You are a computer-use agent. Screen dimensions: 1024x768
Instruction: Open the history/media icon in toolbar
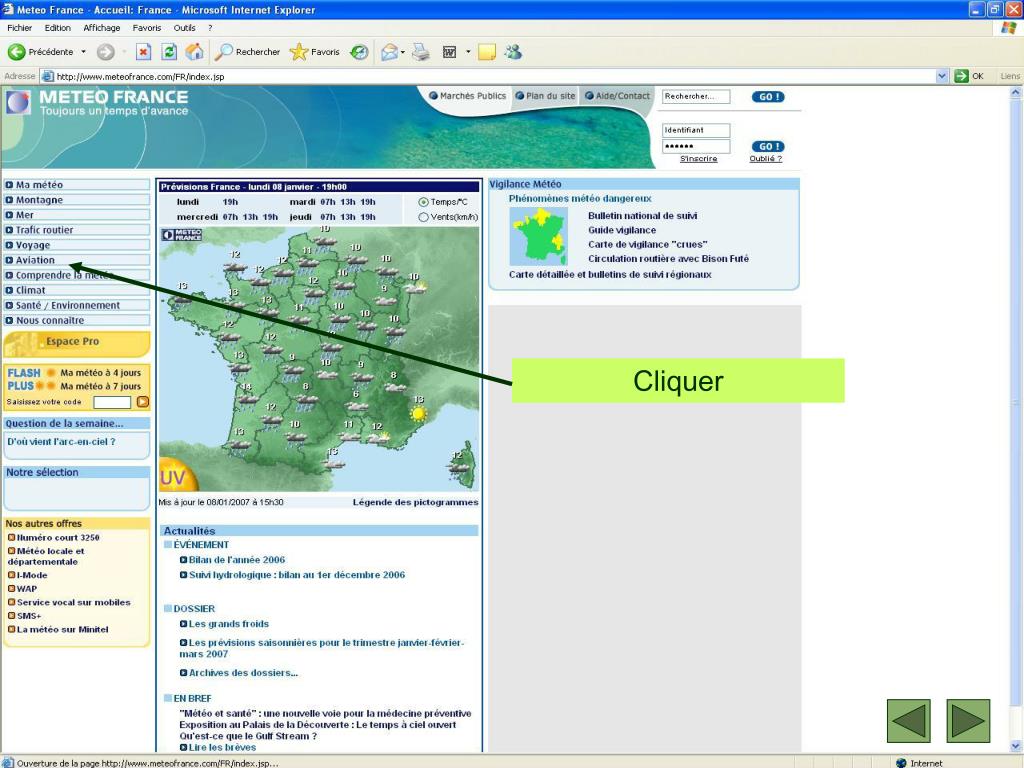pyautogui.click(x=359, y=52)
